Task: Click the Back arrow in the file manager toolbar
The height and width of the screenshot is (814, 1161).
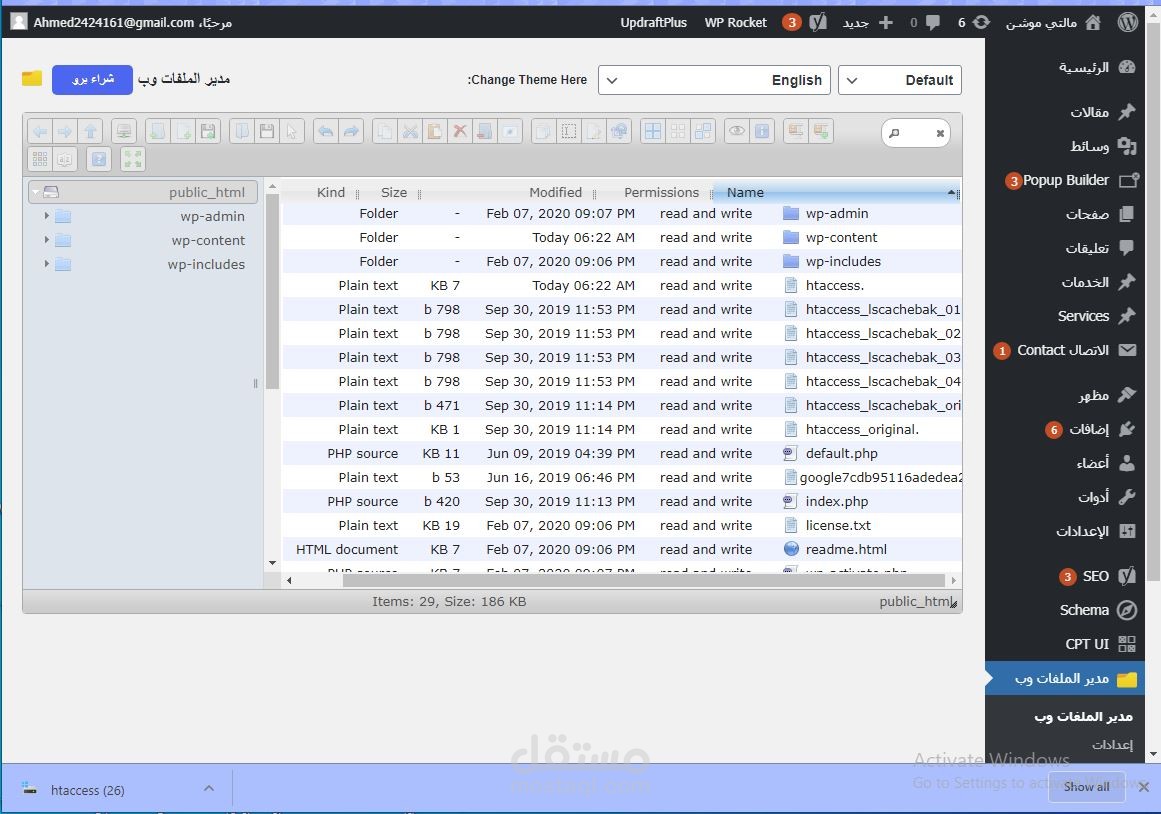Action: (40, 132)
